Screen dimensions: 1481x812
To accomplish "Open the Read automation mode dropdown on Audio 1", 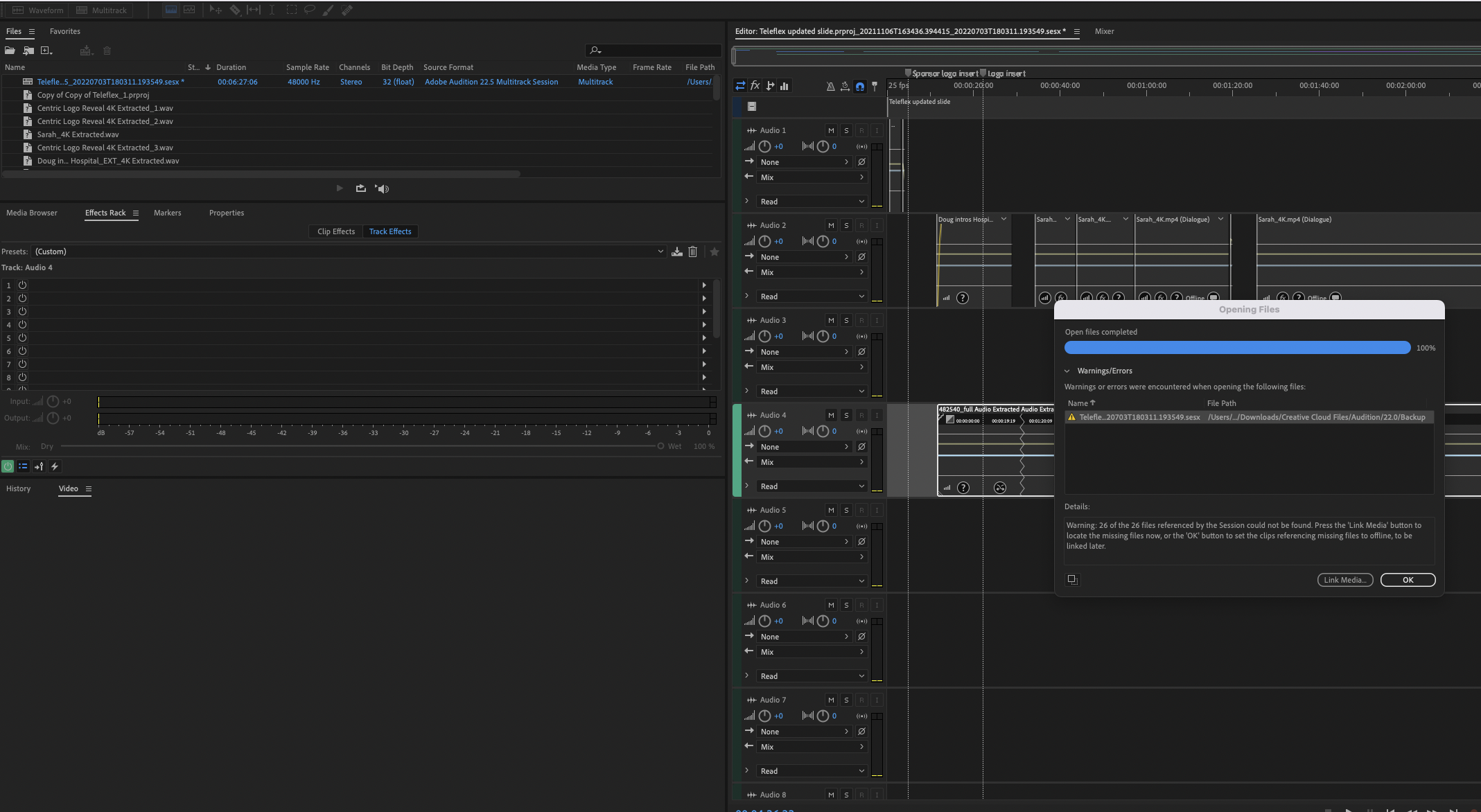I will point(811,201).
